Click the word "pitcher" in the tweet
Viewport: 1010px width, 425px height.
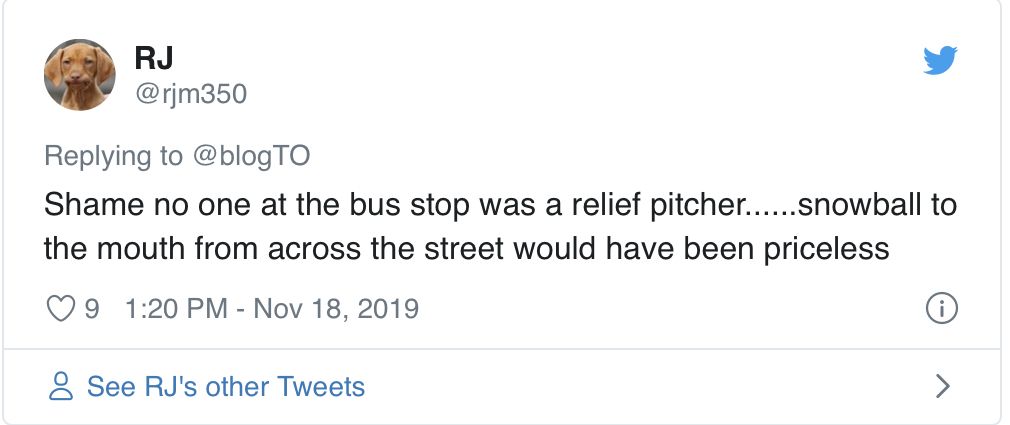[x=698, y=206]
